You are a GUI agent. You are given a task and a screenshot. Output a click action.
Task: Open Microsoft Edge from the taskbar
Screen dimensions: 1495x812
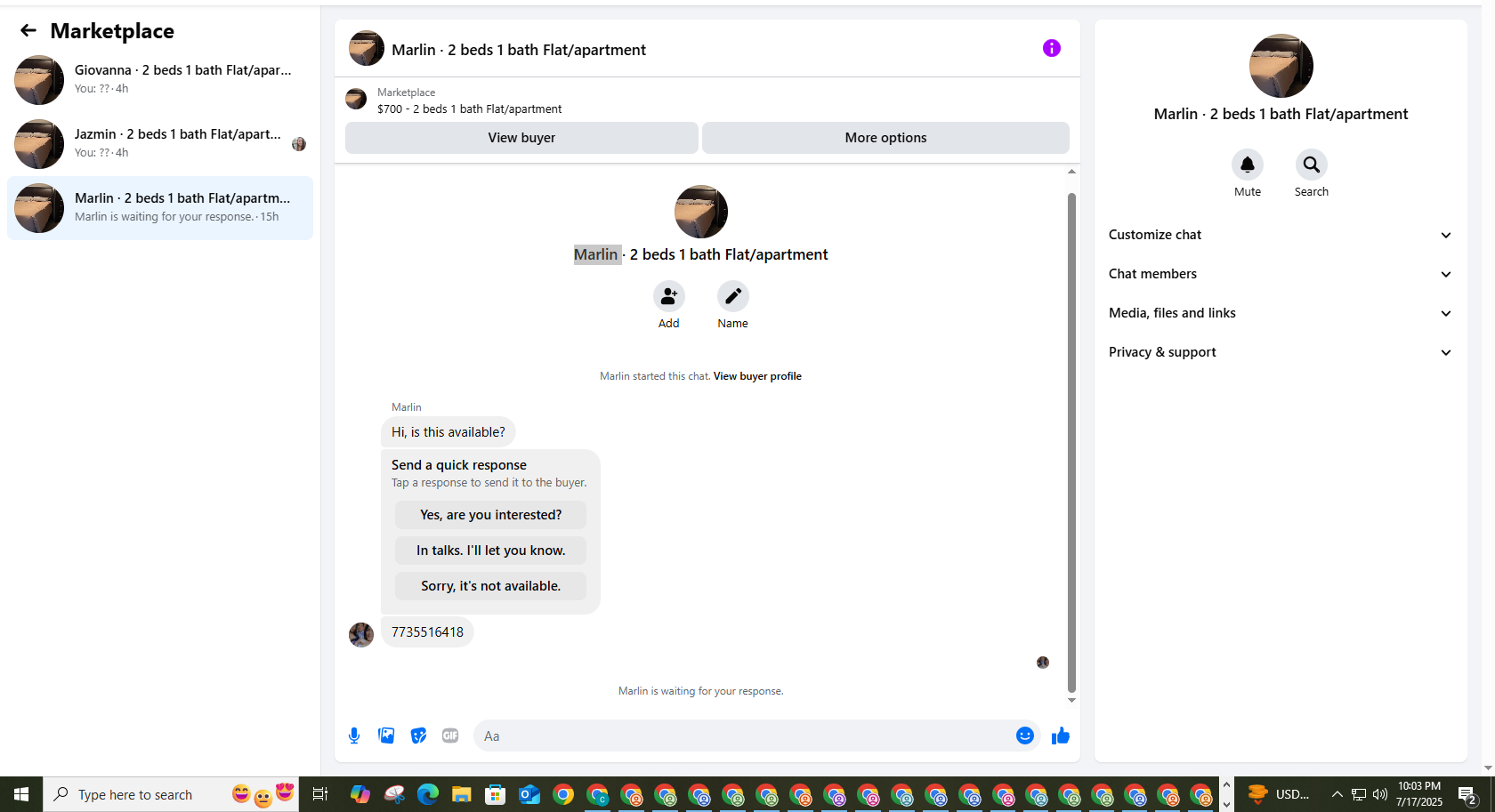(x=428, y=794)
